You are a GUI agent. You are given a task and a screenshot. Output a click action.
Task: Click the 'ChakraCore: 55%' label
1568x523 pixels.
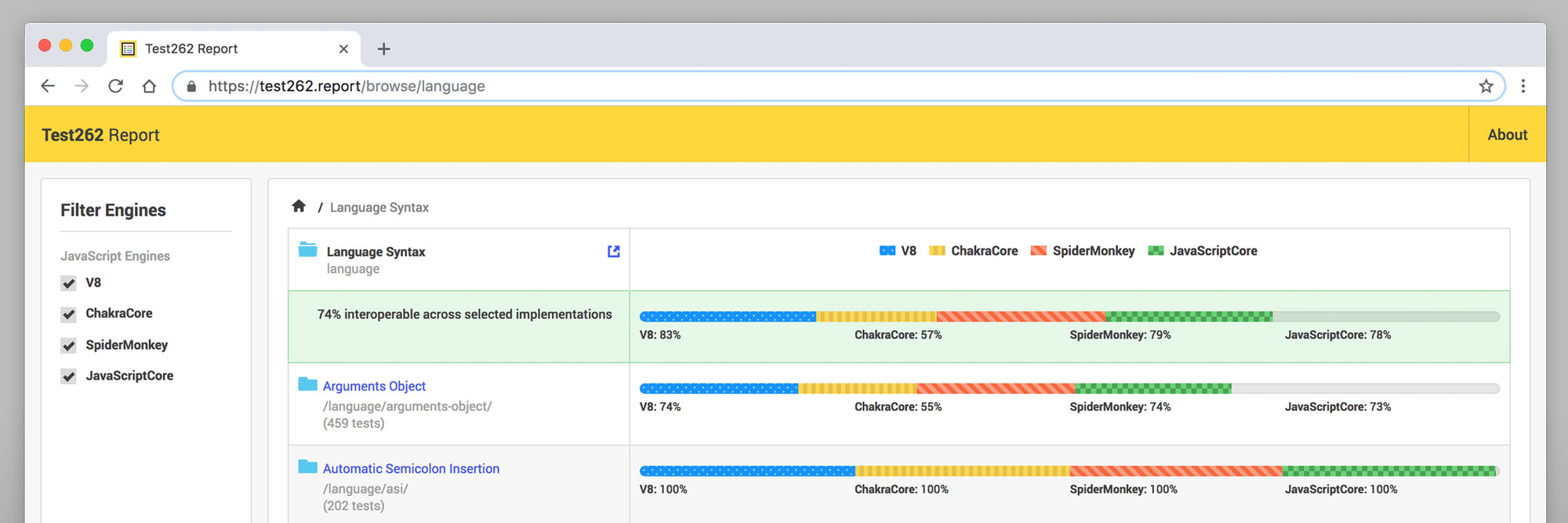coord(898,407)
